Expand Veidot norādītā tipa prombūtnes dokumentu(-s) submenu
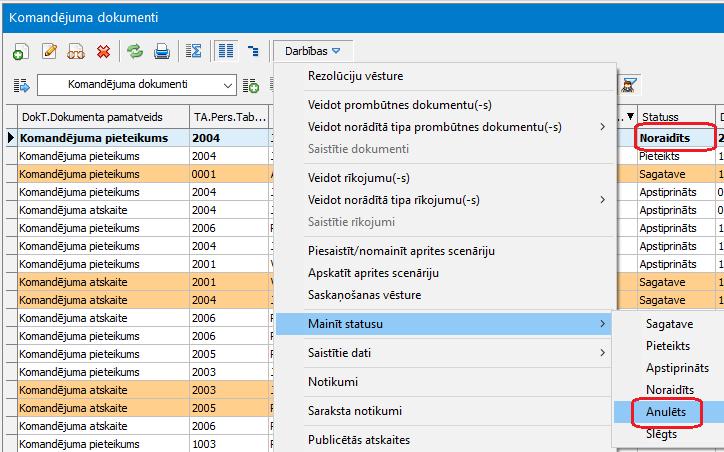This screenshot has width=724, height=452. 603,127
